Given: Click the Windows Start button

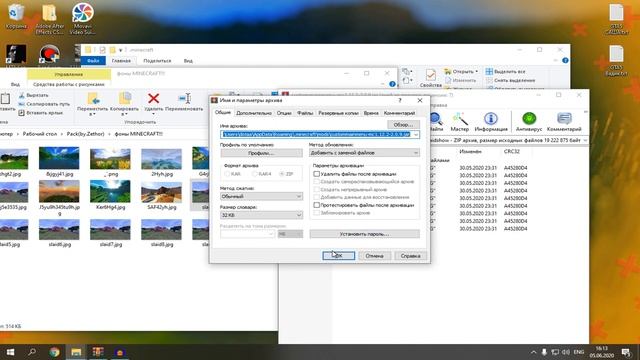Looking at the screenshot, I should click(10, 352).
